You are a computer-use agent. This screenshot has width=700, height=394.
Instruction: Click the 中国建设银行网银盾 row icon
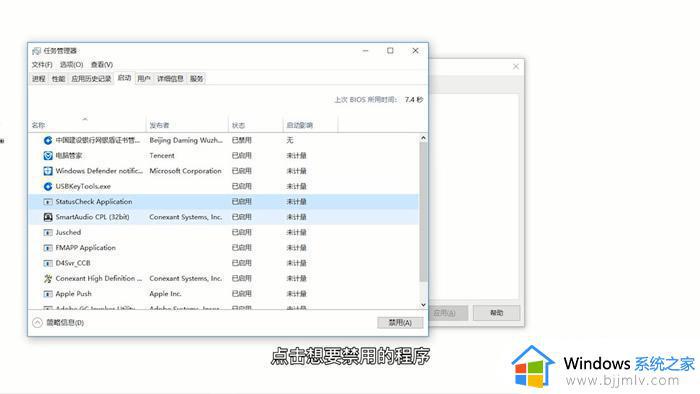(x=48, y=141)
